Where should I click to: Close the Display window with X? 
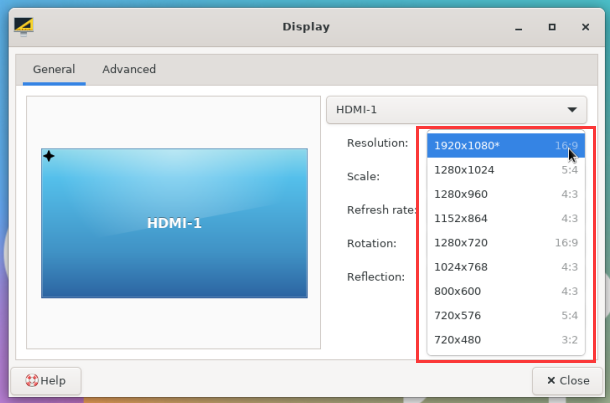coord(585,27)
